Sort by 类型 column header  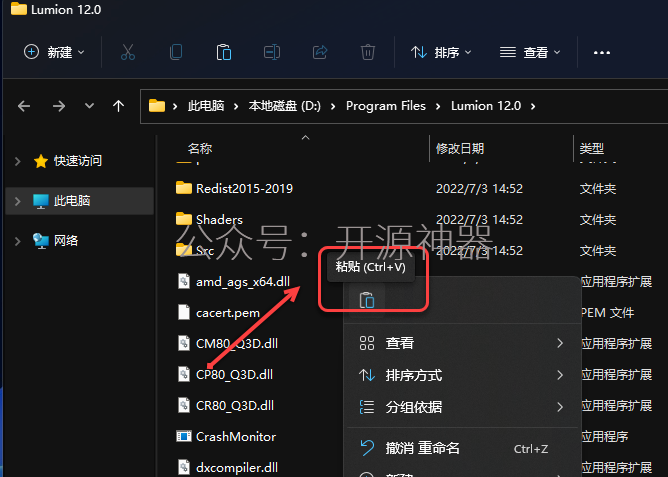click(591, 148)
